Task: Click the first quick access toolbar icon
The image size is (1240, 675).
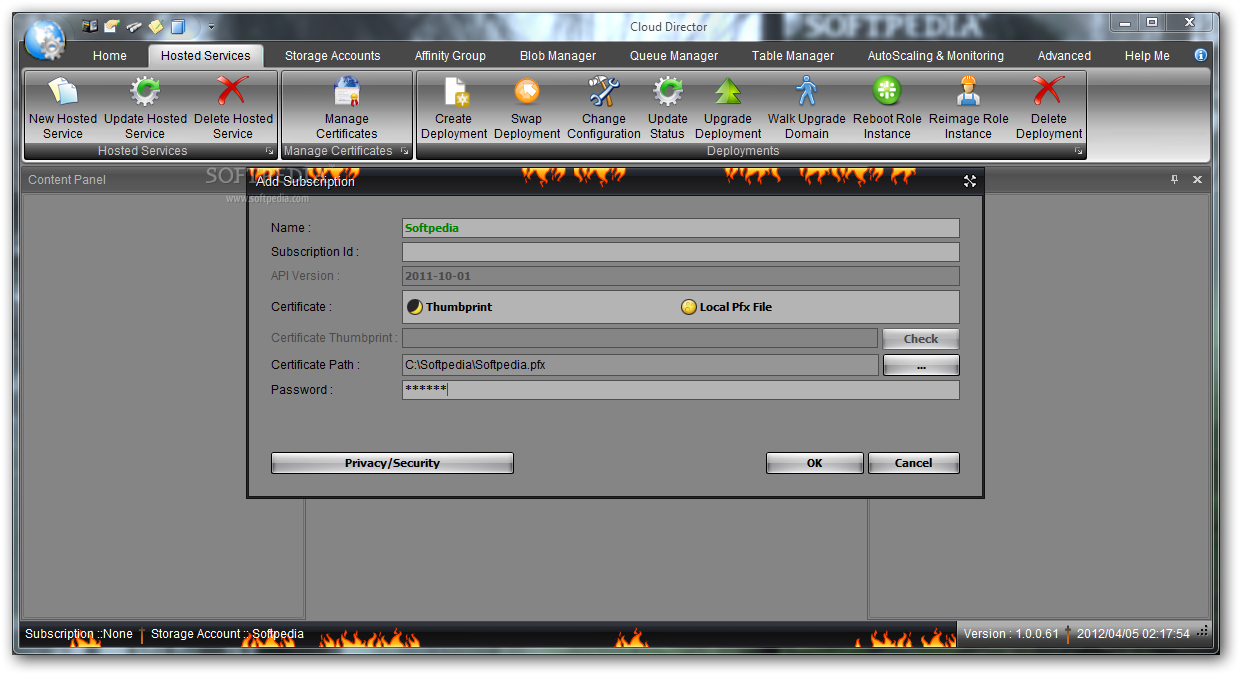Action: [90, 26]
